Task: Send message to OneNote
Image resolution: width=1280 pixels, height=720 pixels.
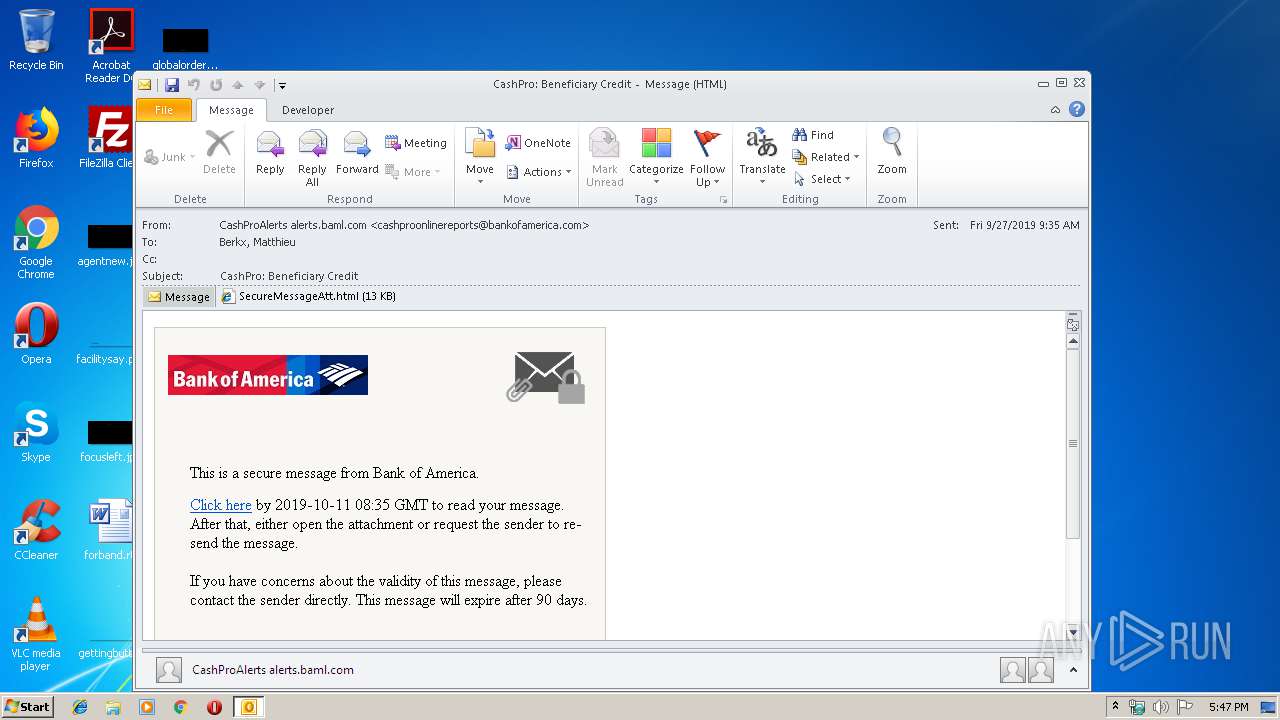Action: (538, 143)
